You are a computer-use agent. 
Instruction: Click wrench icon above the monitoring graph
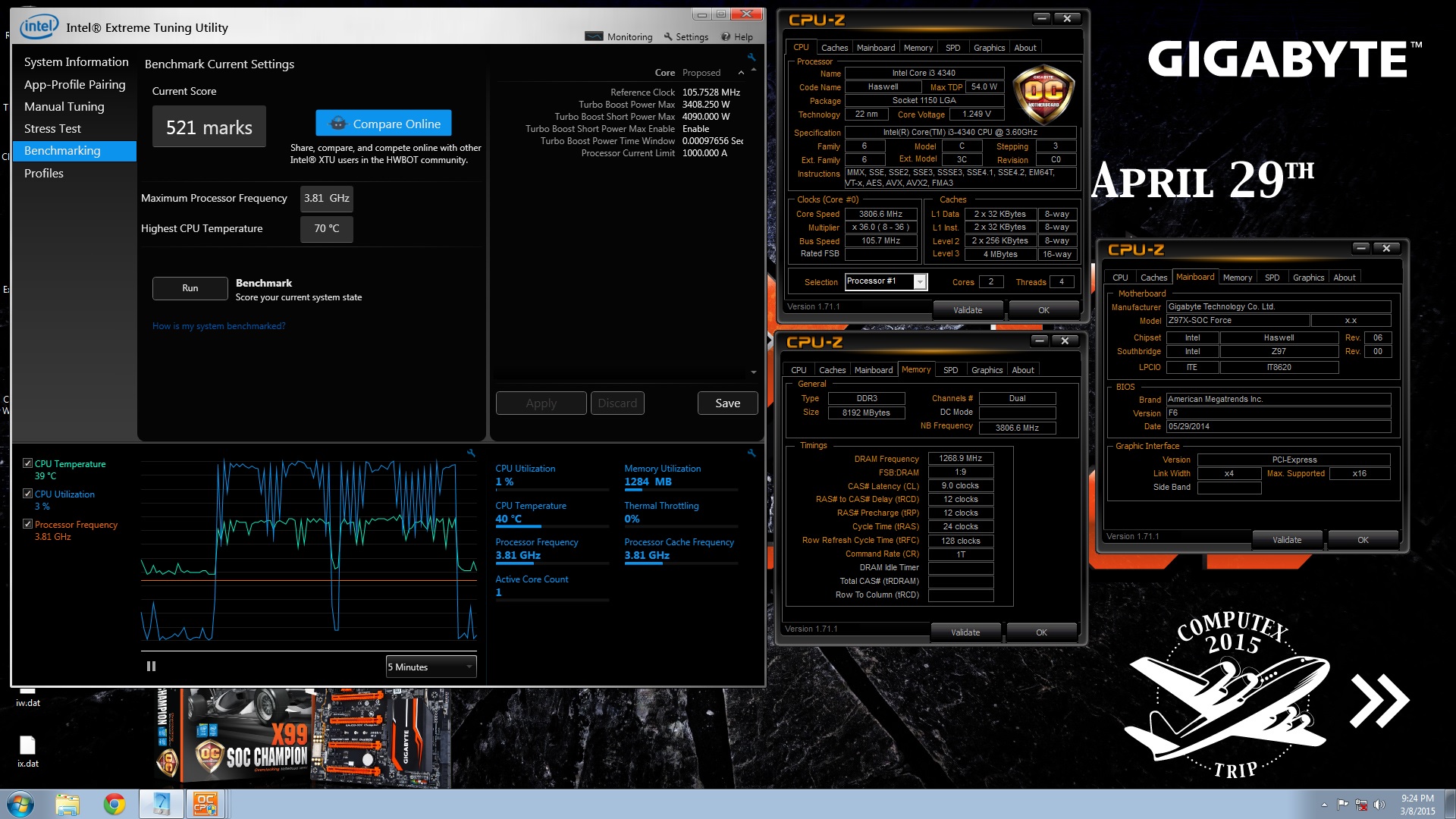point(471,453)
